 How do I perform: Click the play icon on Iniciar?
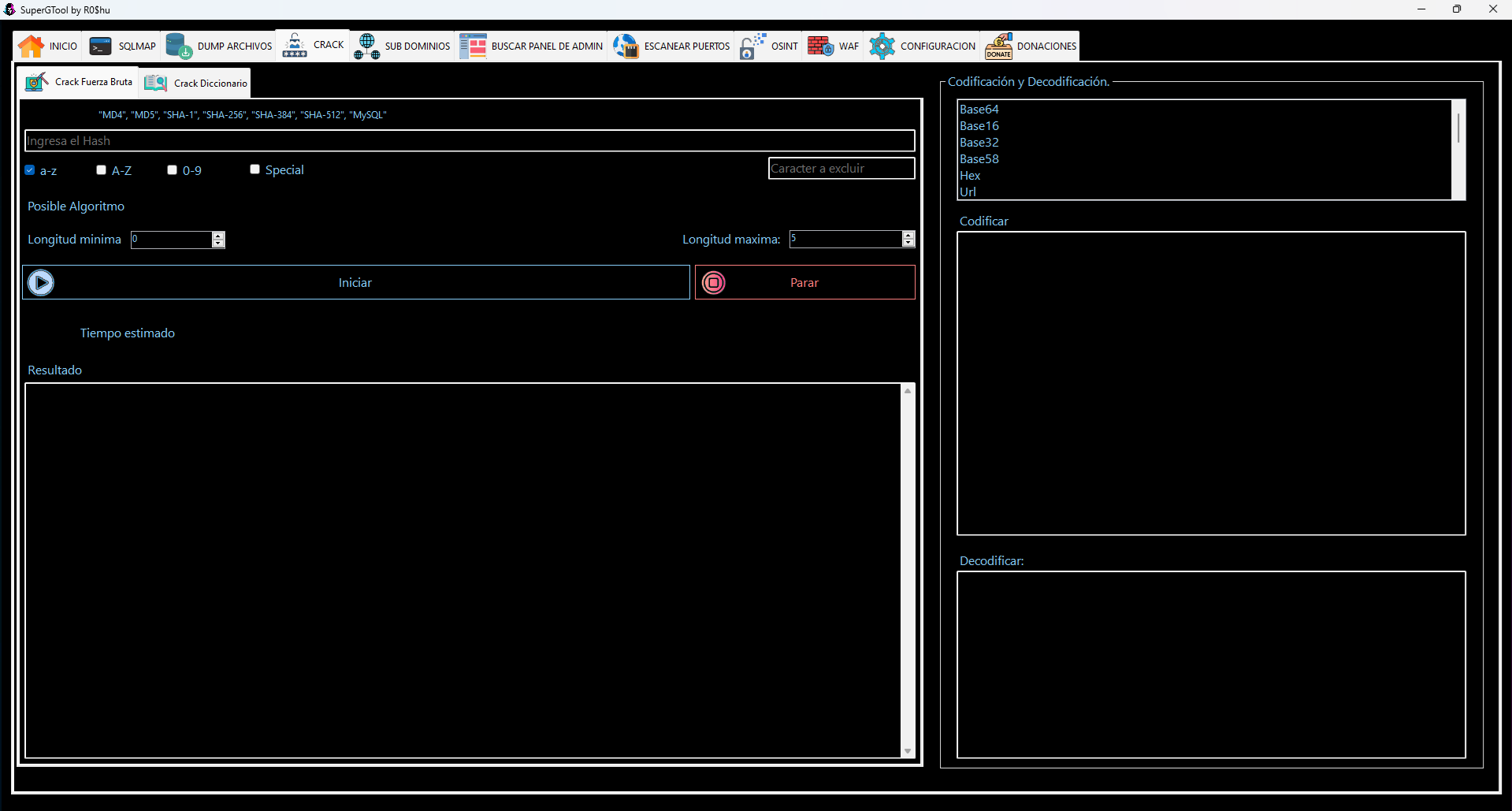click(x=41, y=282)
